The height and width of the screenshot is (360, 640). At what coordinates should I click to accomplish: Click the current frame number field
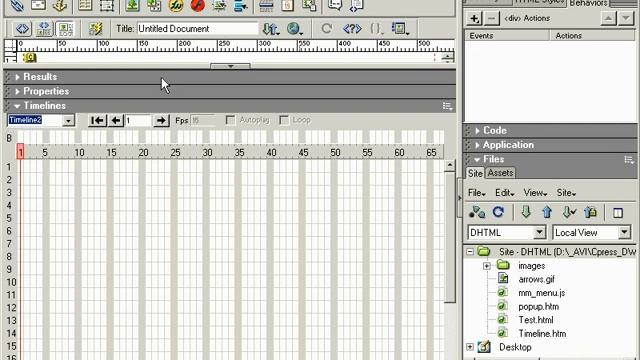pyautogui.click(x=138, y=120)
